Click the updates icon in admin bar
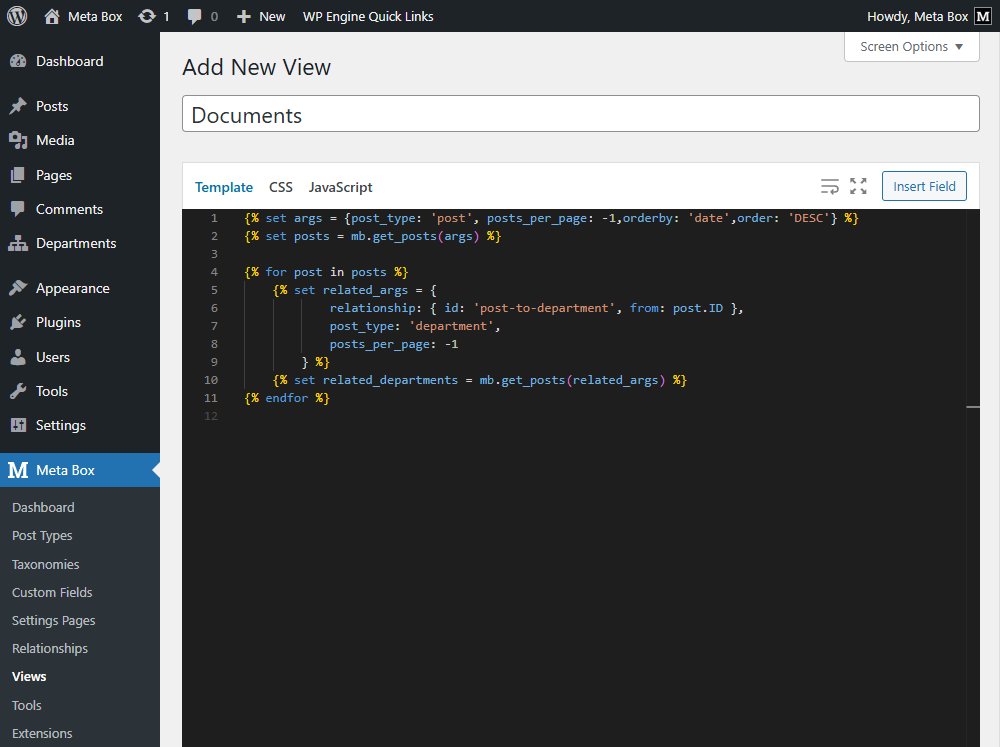Image resolution: width=1000 pixels, height=747 pixels. pyautogui.click(x=147, y=16)
